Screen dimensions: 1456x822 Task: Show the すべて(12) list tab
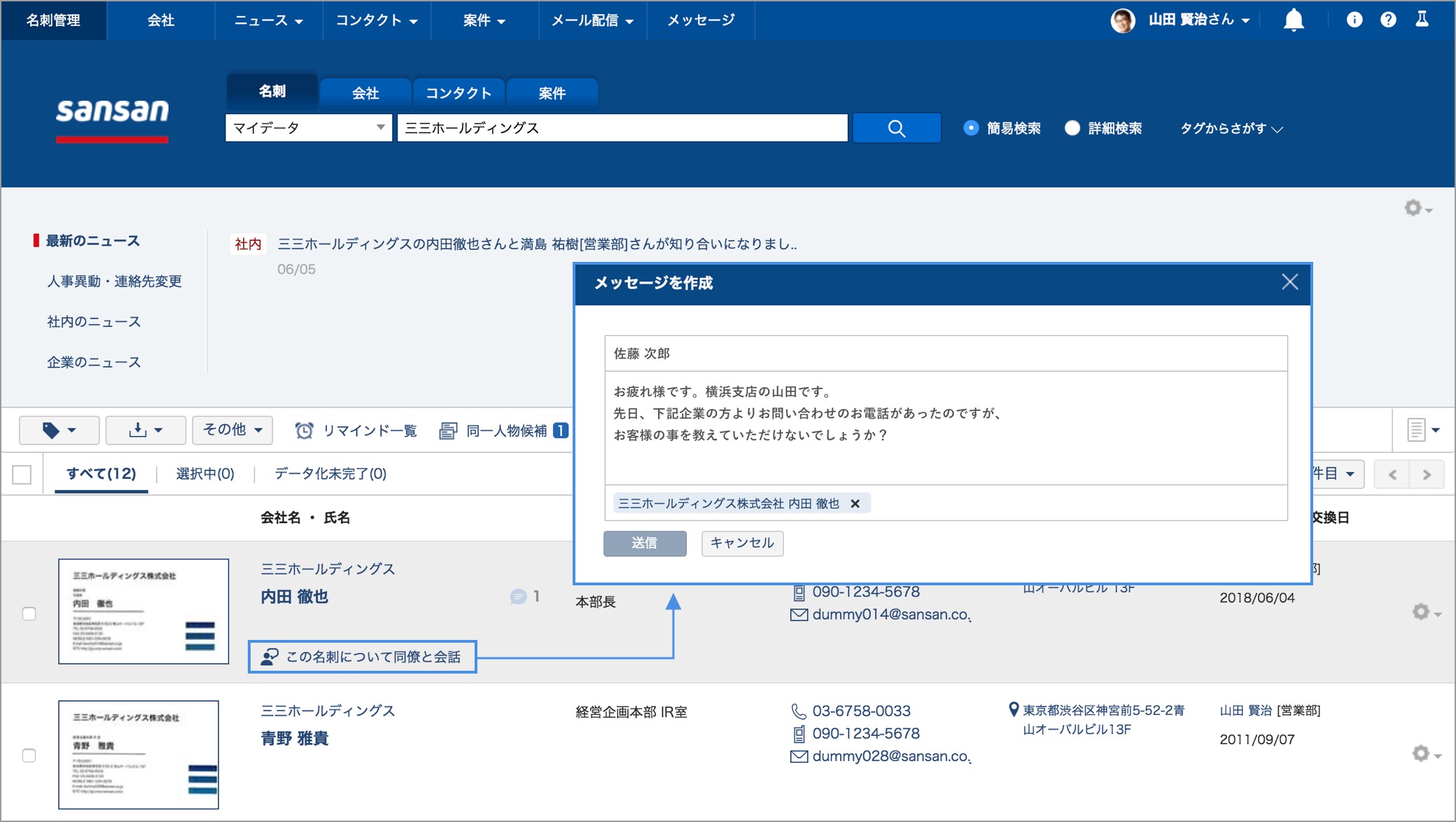[101, 474]
